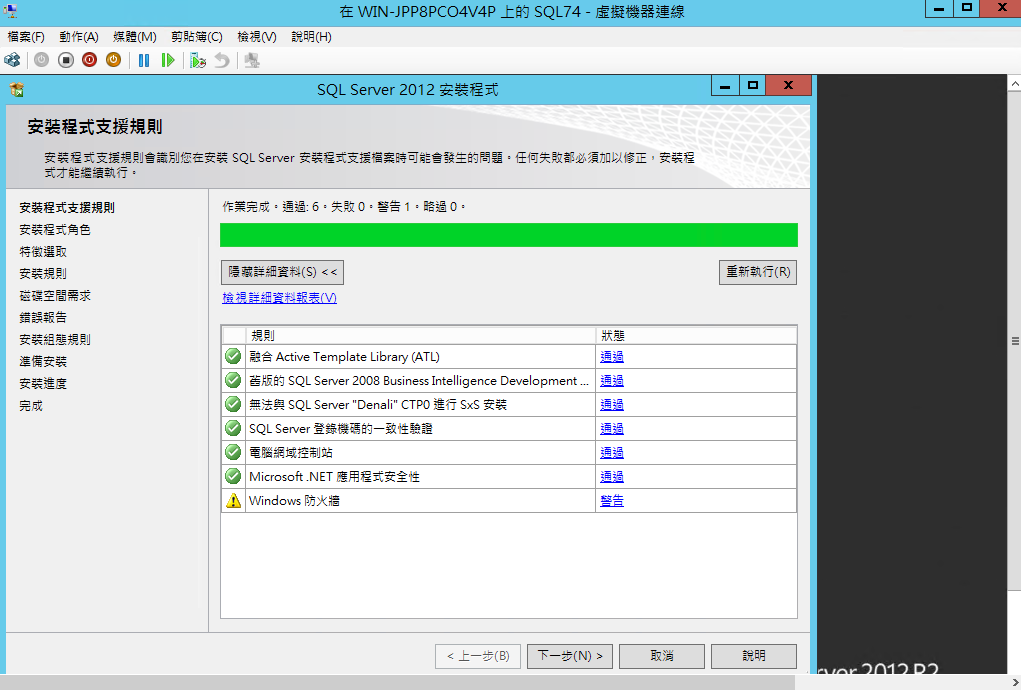The image size is (1021, 690).
Task: Click the disabled < 上一步(B) button
Action: click(478, 656)
